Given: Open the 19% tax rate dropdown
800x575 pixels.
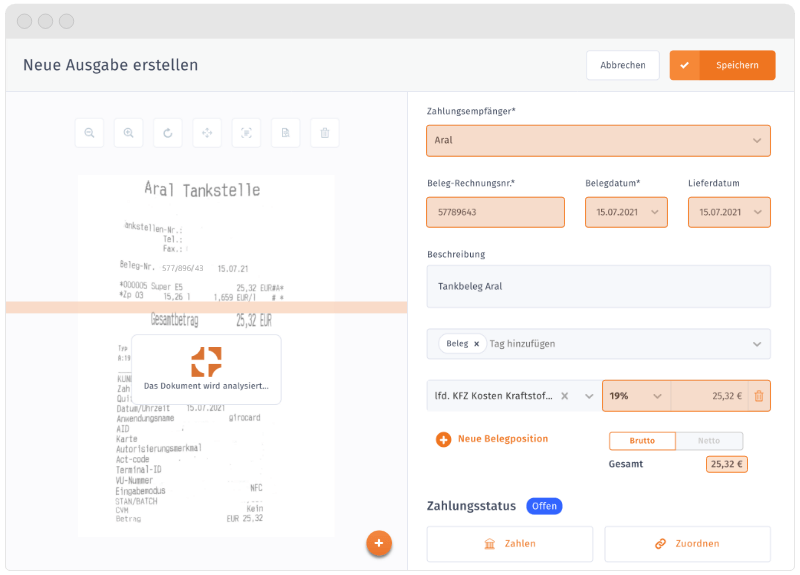Looking at the screenshot, I should pyautogui.click(x=636, y=396).
